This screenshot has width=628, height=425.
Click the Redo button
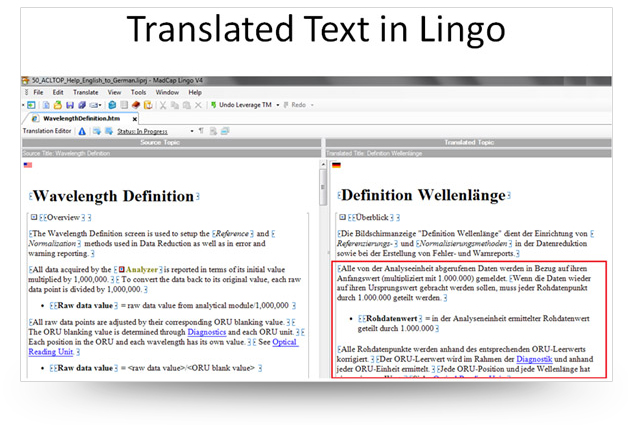click(x=295, y=105)
